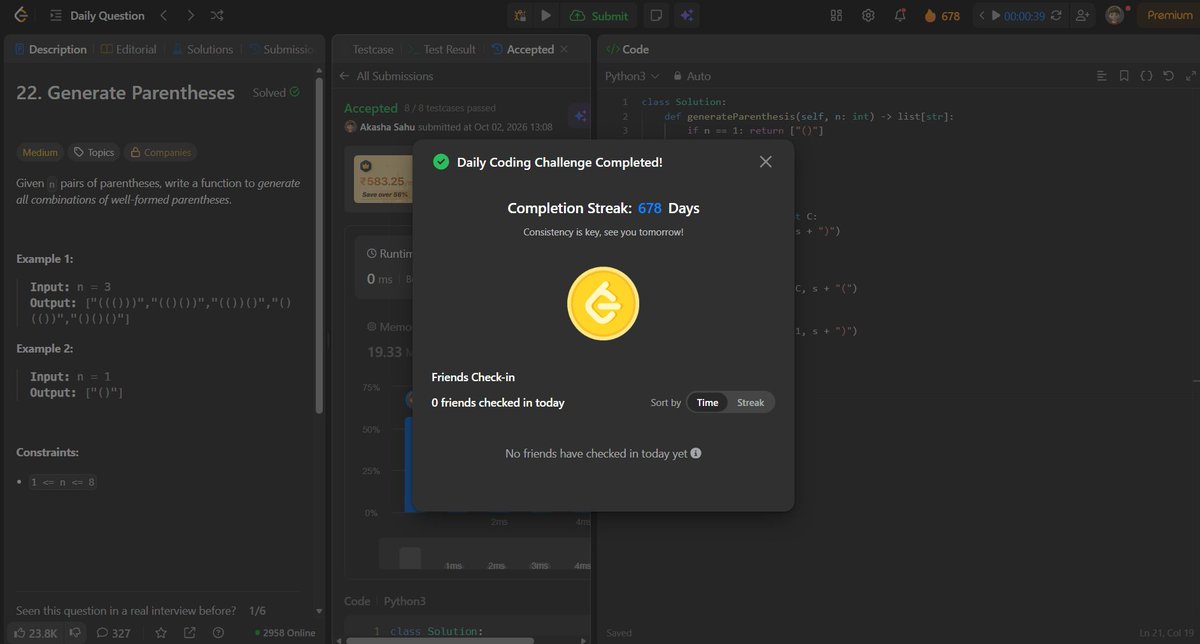Switch to the Description tab

51,49
